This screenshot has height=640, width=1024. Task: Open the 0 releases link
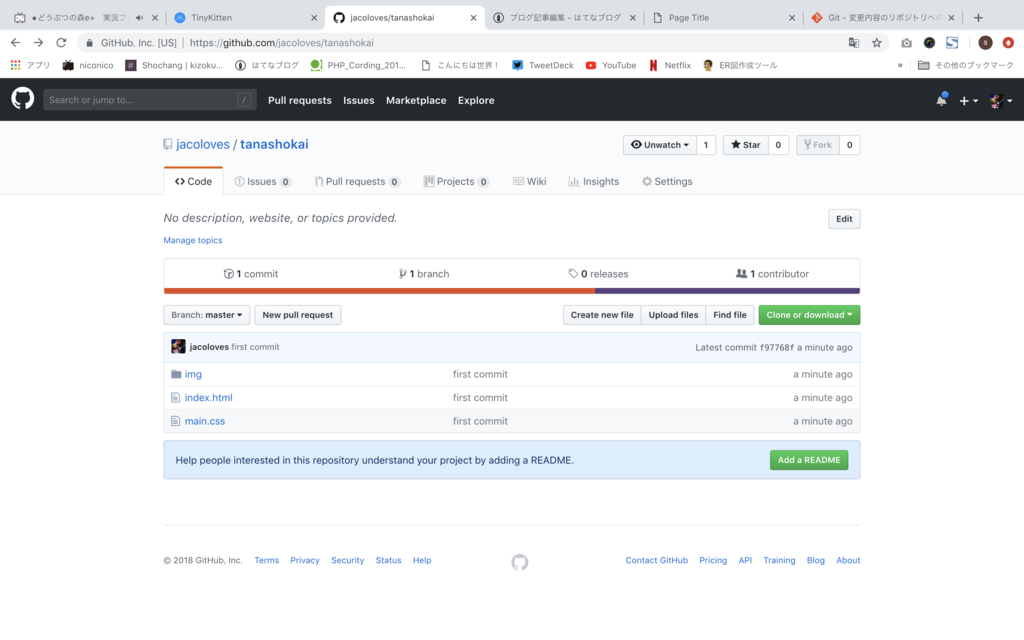tap(598, 274)
